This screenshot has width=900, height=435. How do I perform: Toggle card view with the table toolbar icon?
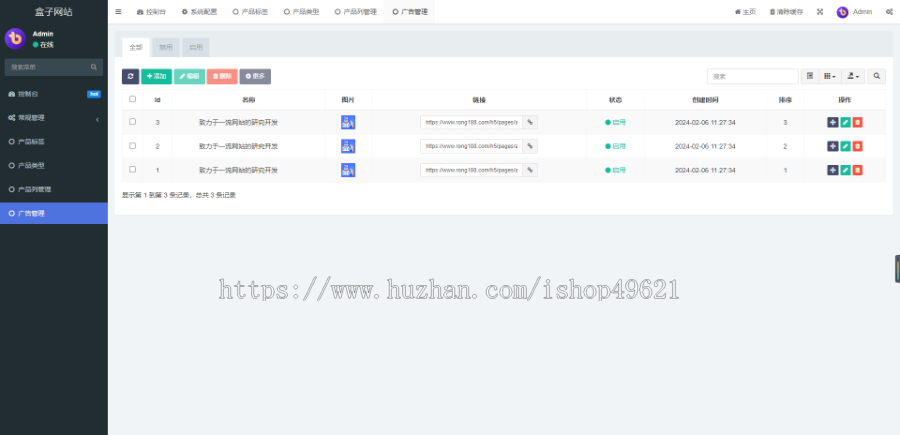coord(809,76)
